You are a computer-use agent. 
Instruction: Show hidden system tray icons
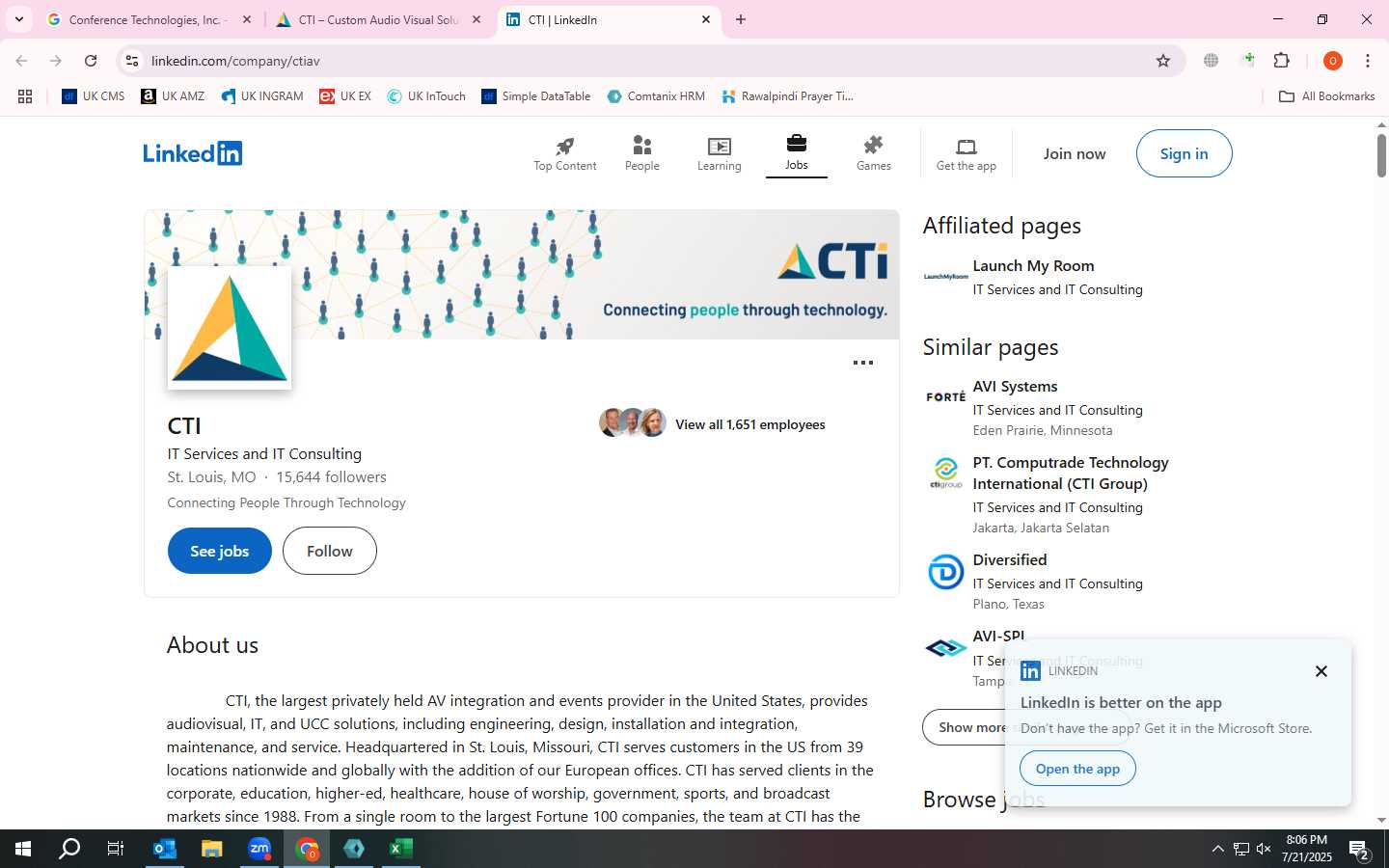coord(1217,849)
